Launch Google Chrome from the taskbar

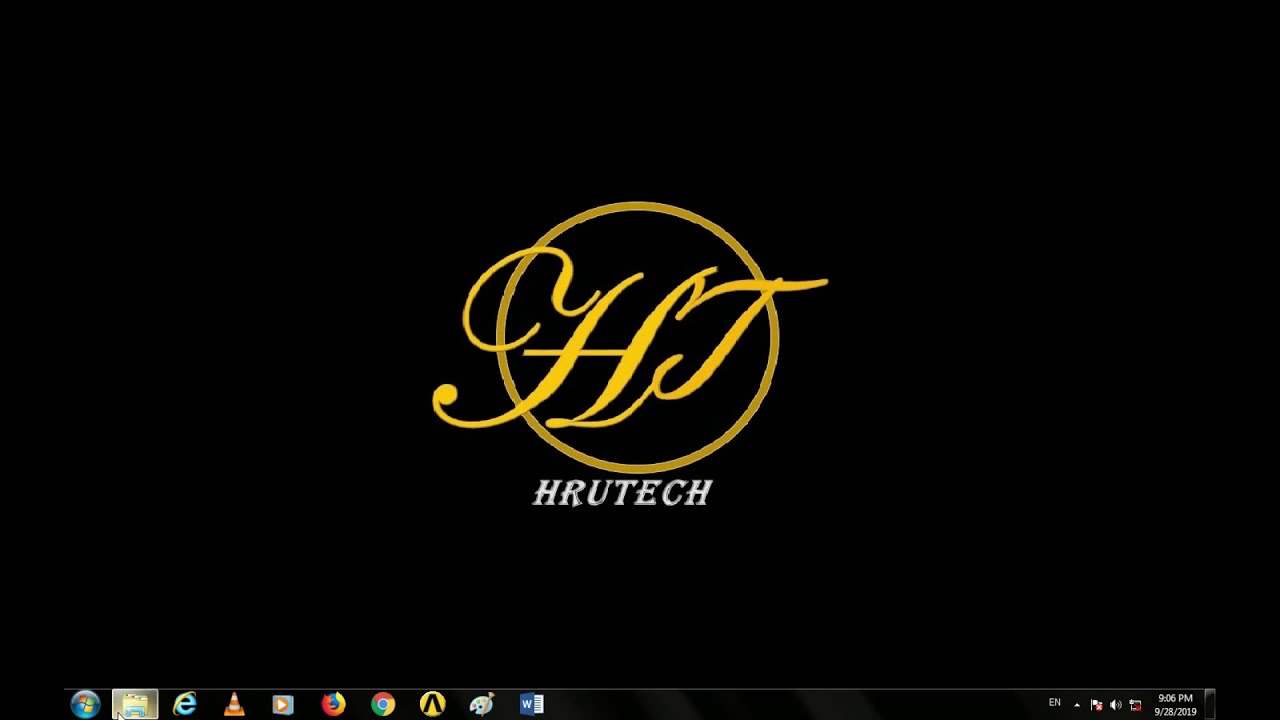click(x=383, y=705)
